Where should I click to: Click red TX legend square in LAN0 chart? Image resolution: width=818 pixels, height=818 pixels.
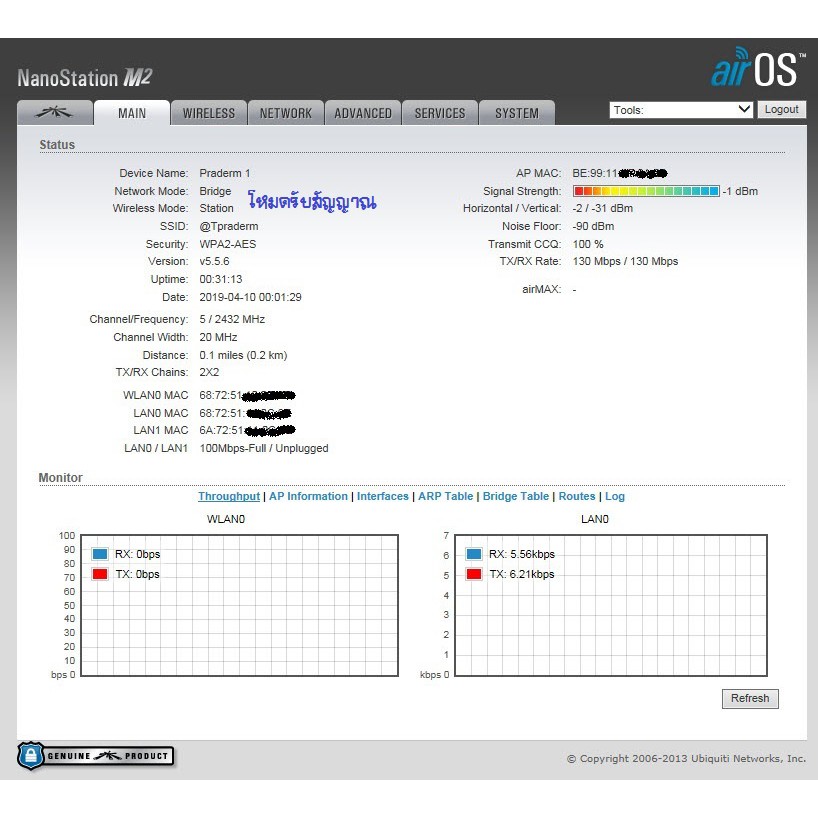(x=474, y=574)
